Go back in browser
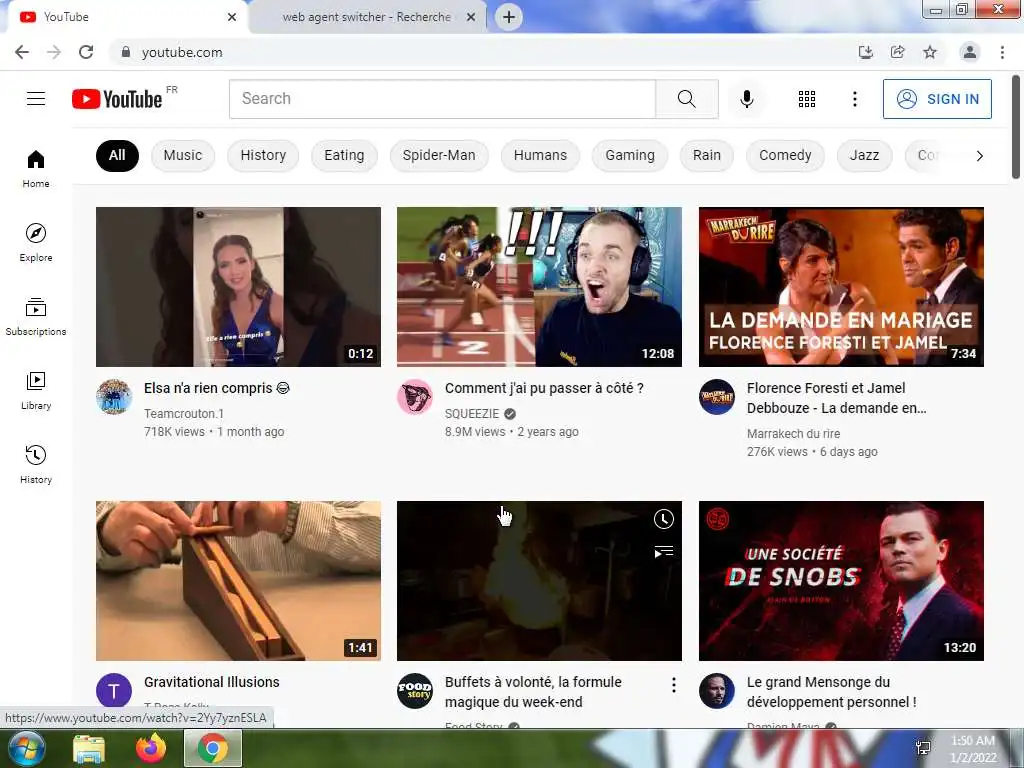 22,52
